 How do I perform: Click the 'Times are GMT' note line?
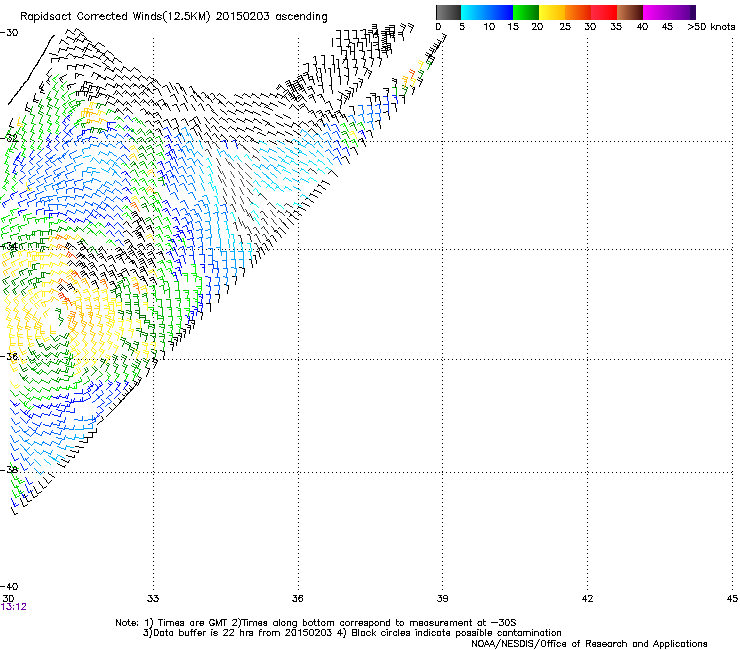tap(316, 623)
